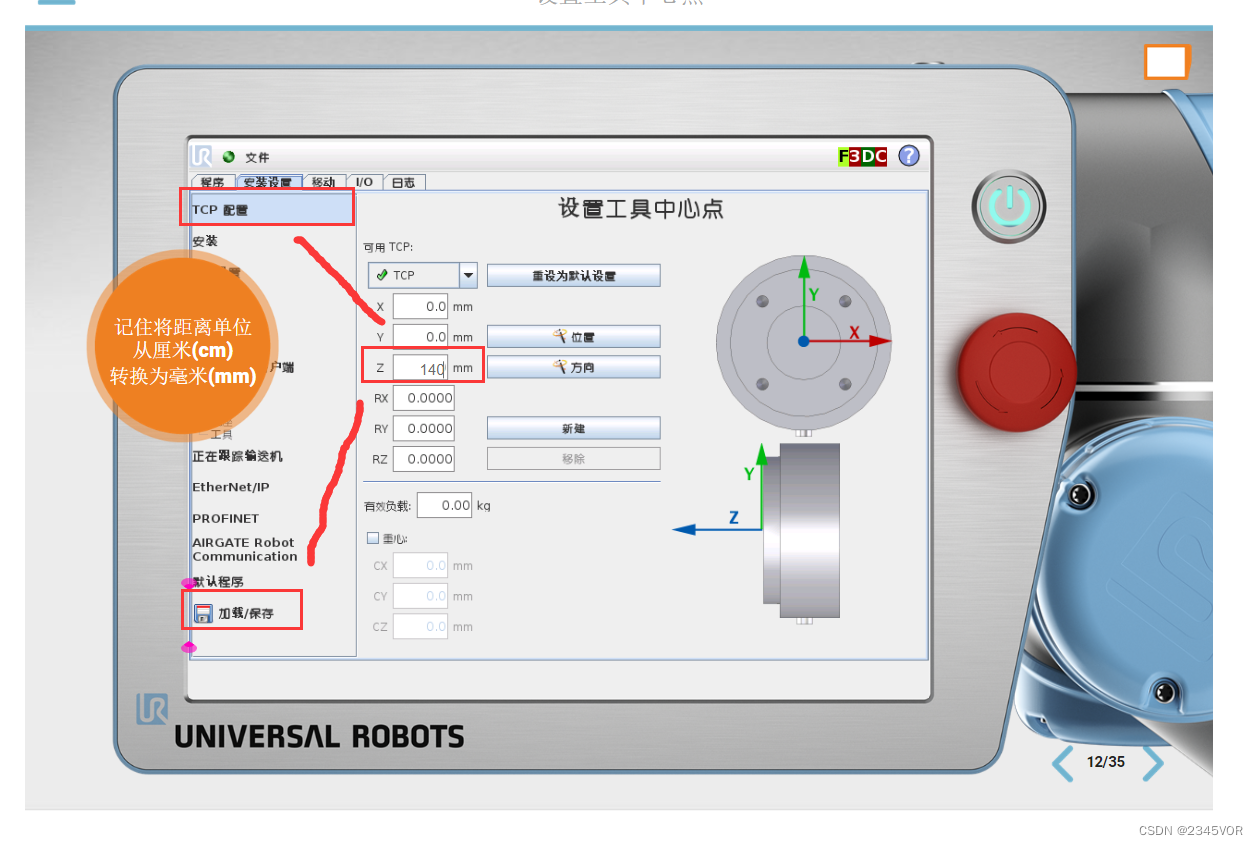Click the 设置工具中心点 heading
Screen dimensions: 1258x845
coord(640,209)
